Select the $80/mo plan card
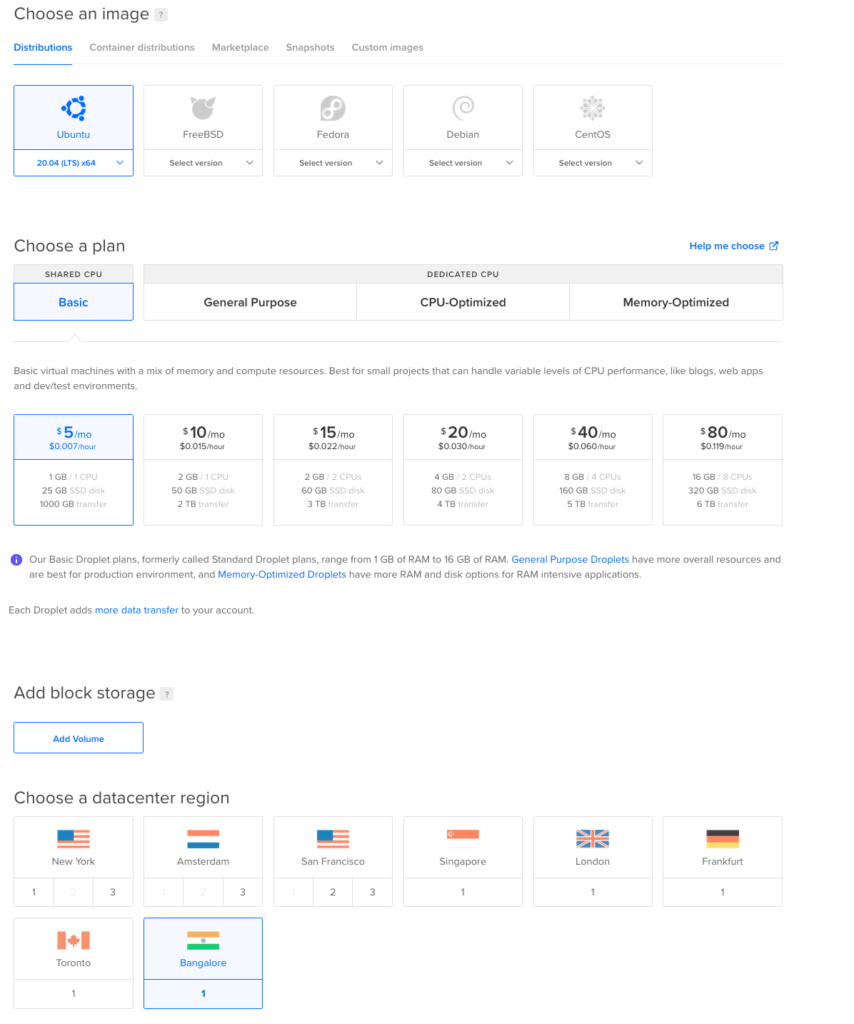The height and width of the screenshot is (1024, 854). pyautogui.click(x=723, y=470)
